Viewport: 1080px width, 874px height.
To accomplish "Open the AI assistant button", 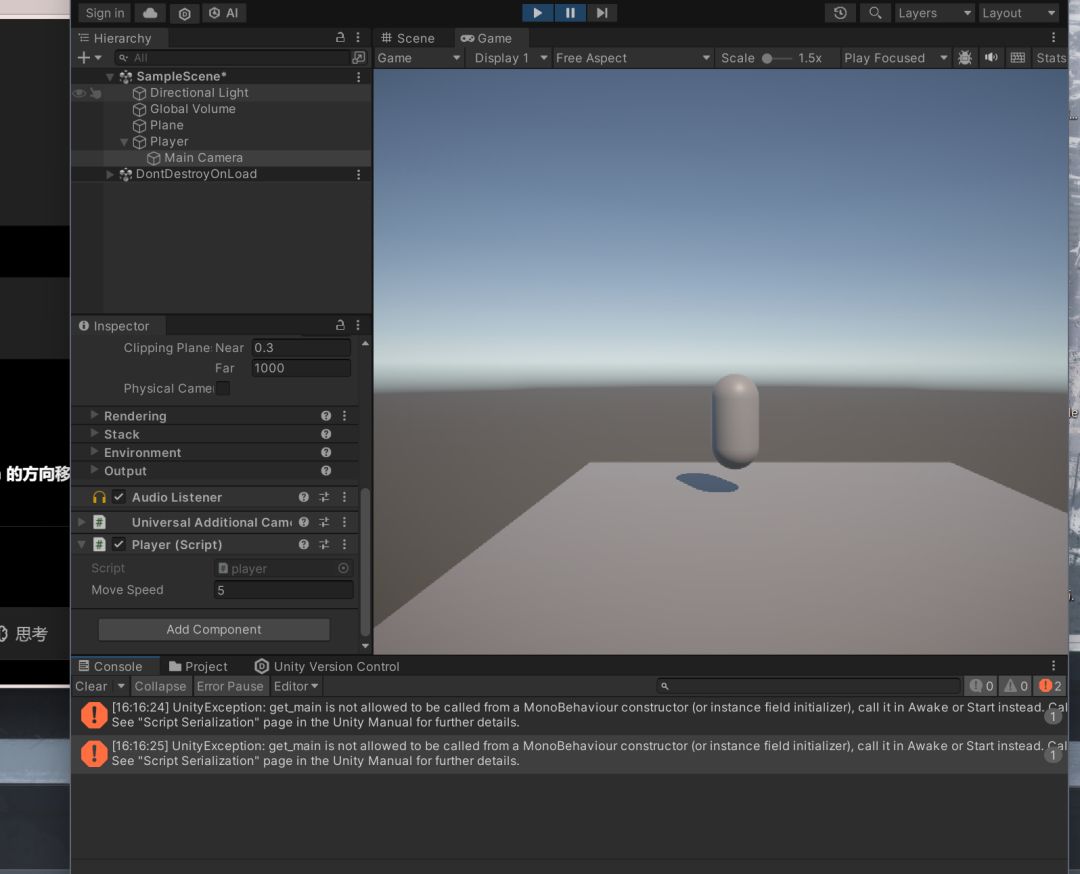I will click(224, 13).
